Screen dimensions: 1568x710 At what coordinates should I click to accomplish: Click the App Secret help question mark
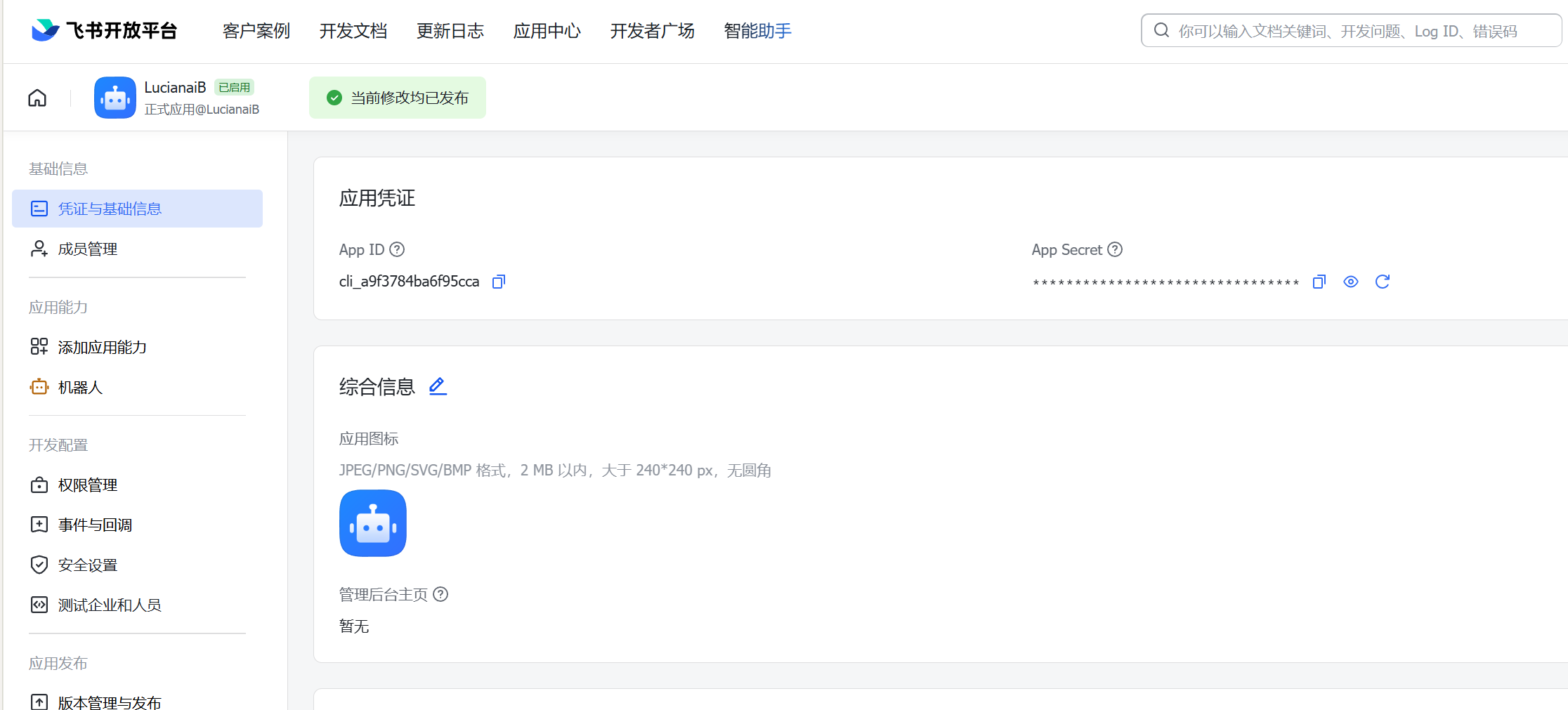(x=1115, y=249)
